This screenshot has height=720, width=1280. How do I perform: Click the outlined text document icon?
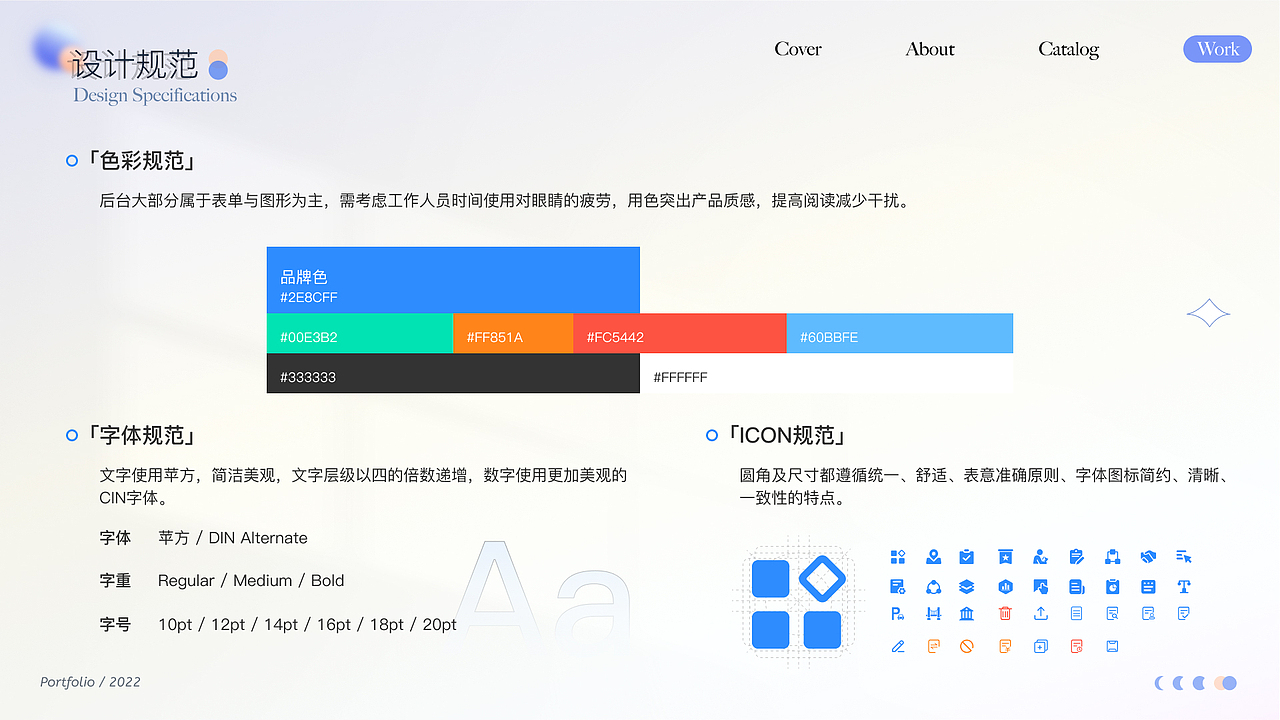click(1076, 613)
